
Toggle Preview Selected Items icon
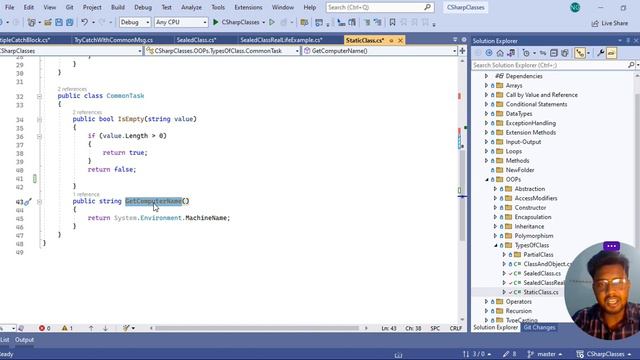tap(611, 53)
